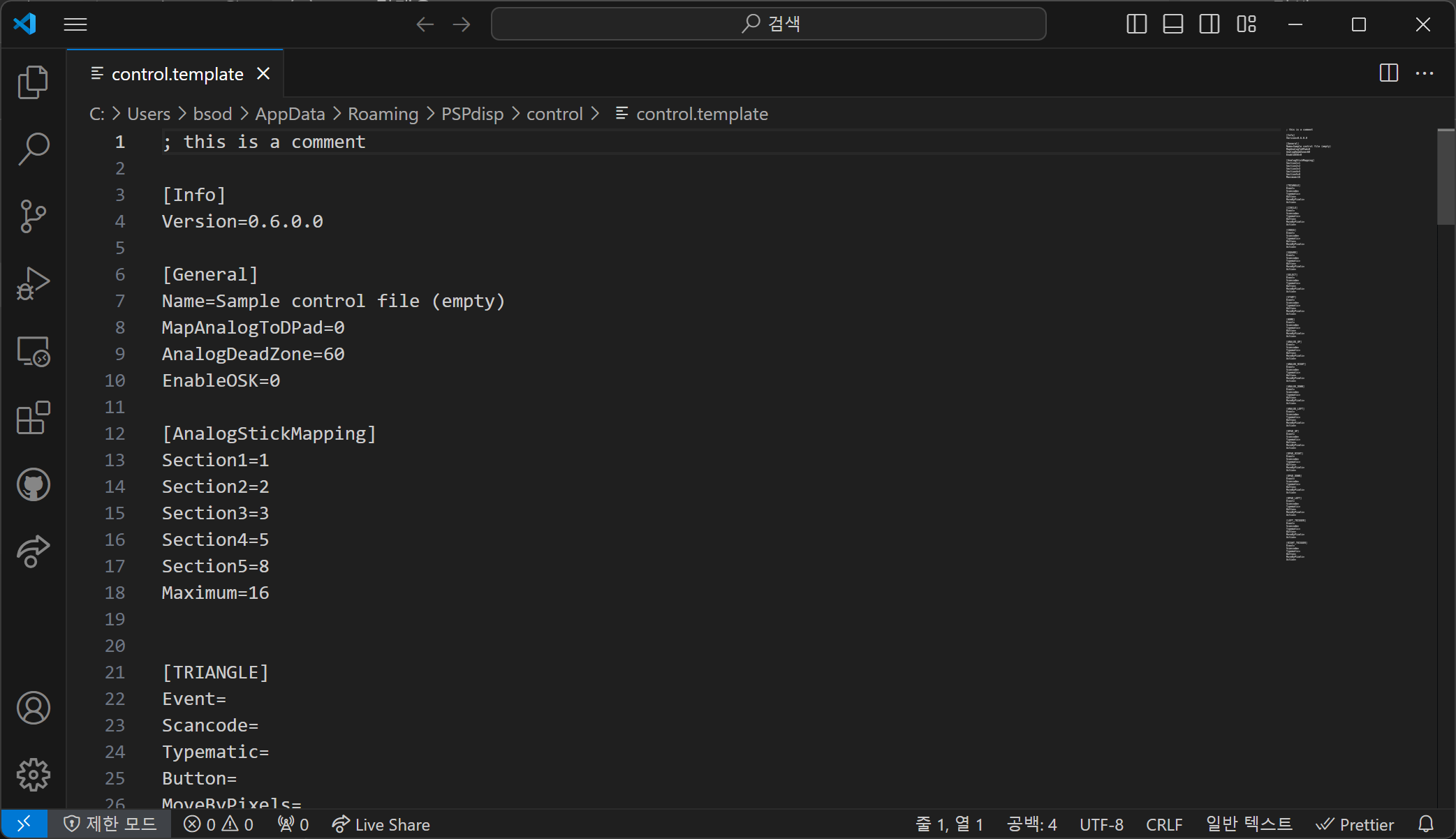Open the Remote Explorer icon
The width and height of the screenshot is (1456, 839).
33,350
